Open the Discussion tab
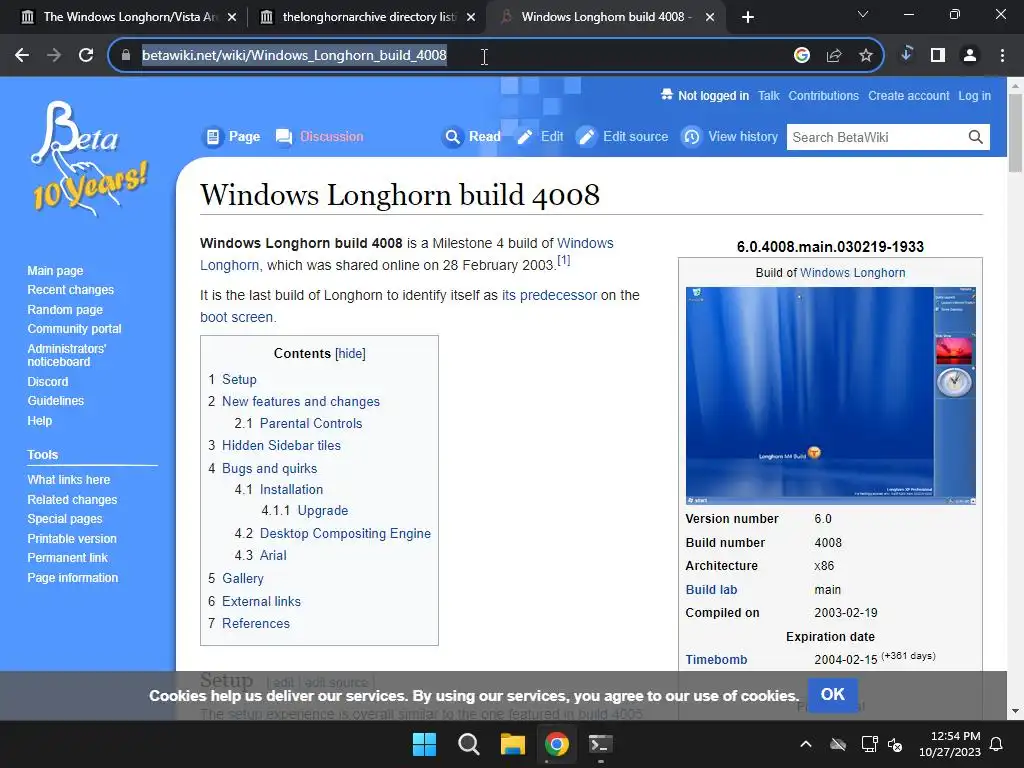The width and height of the screenshot is (1024, 768). (319, 136)
